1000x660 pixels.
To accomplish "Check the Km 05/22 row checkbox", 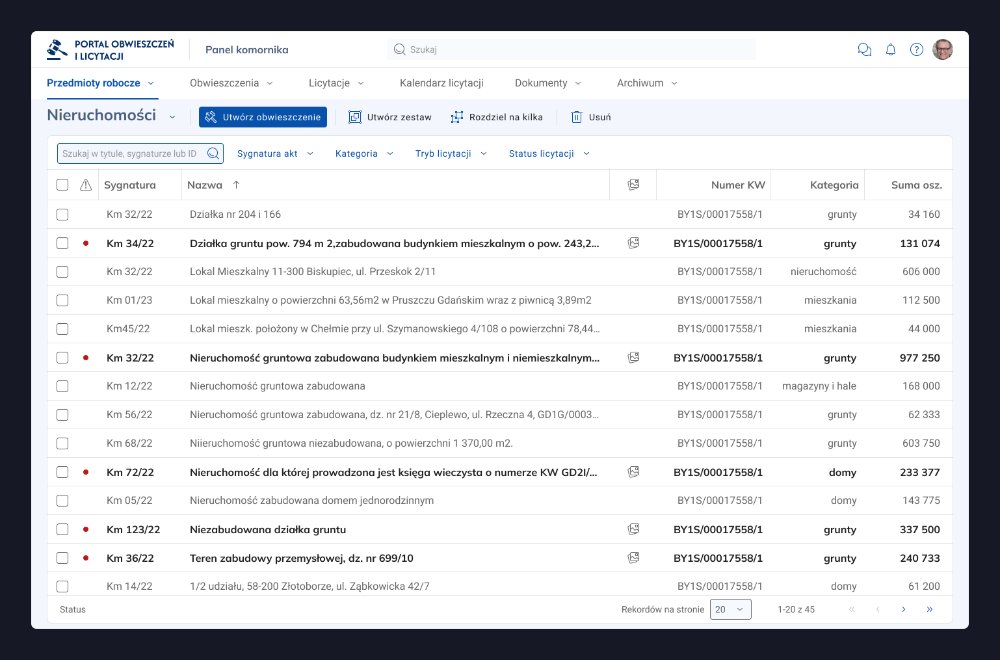I will coord(62,501).
